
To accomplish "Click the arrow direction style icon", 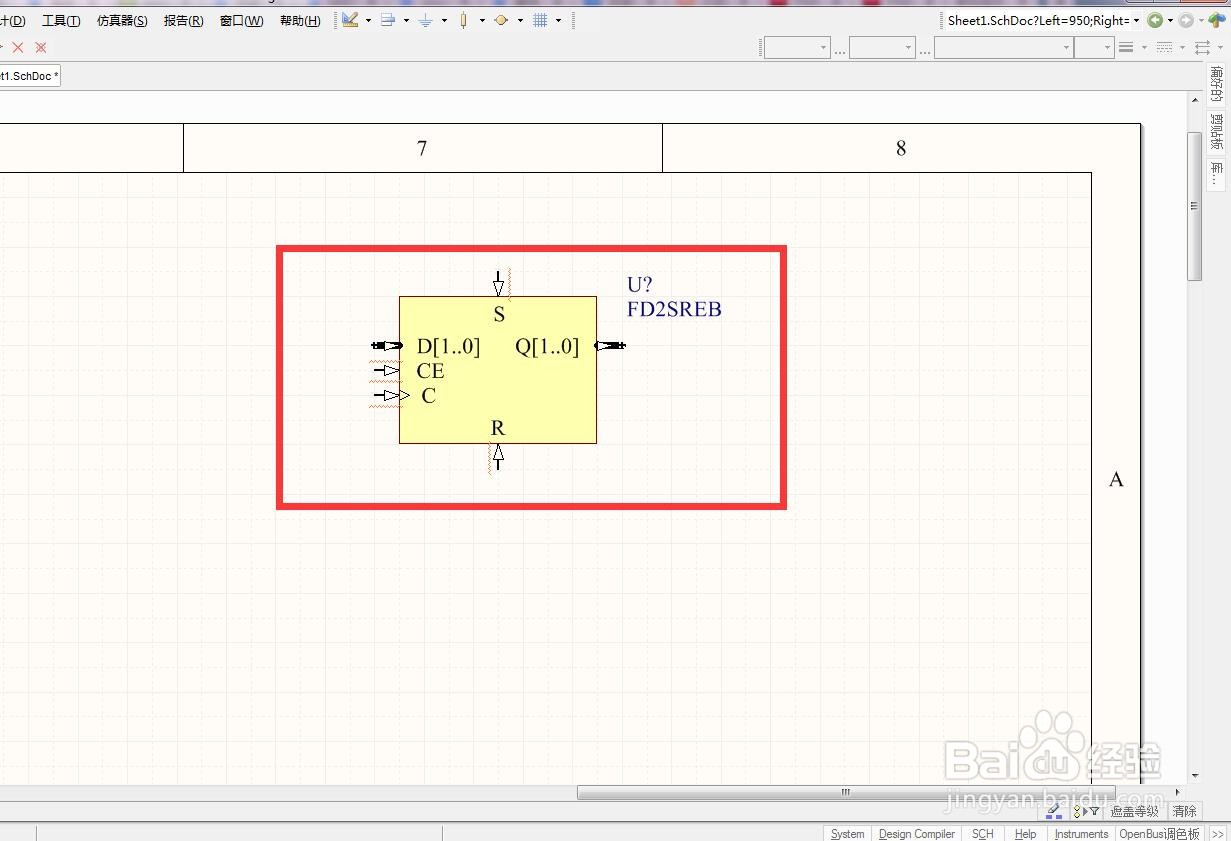I will (x=1202, y=47).
